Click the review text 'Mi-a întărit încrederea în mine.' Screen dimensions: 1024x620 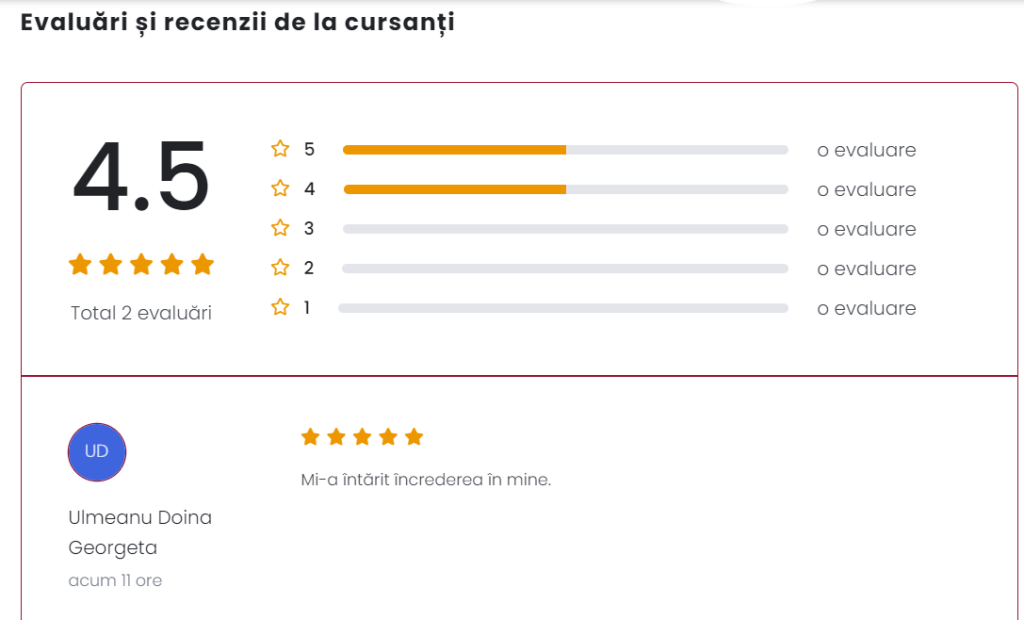click(426, 480)
